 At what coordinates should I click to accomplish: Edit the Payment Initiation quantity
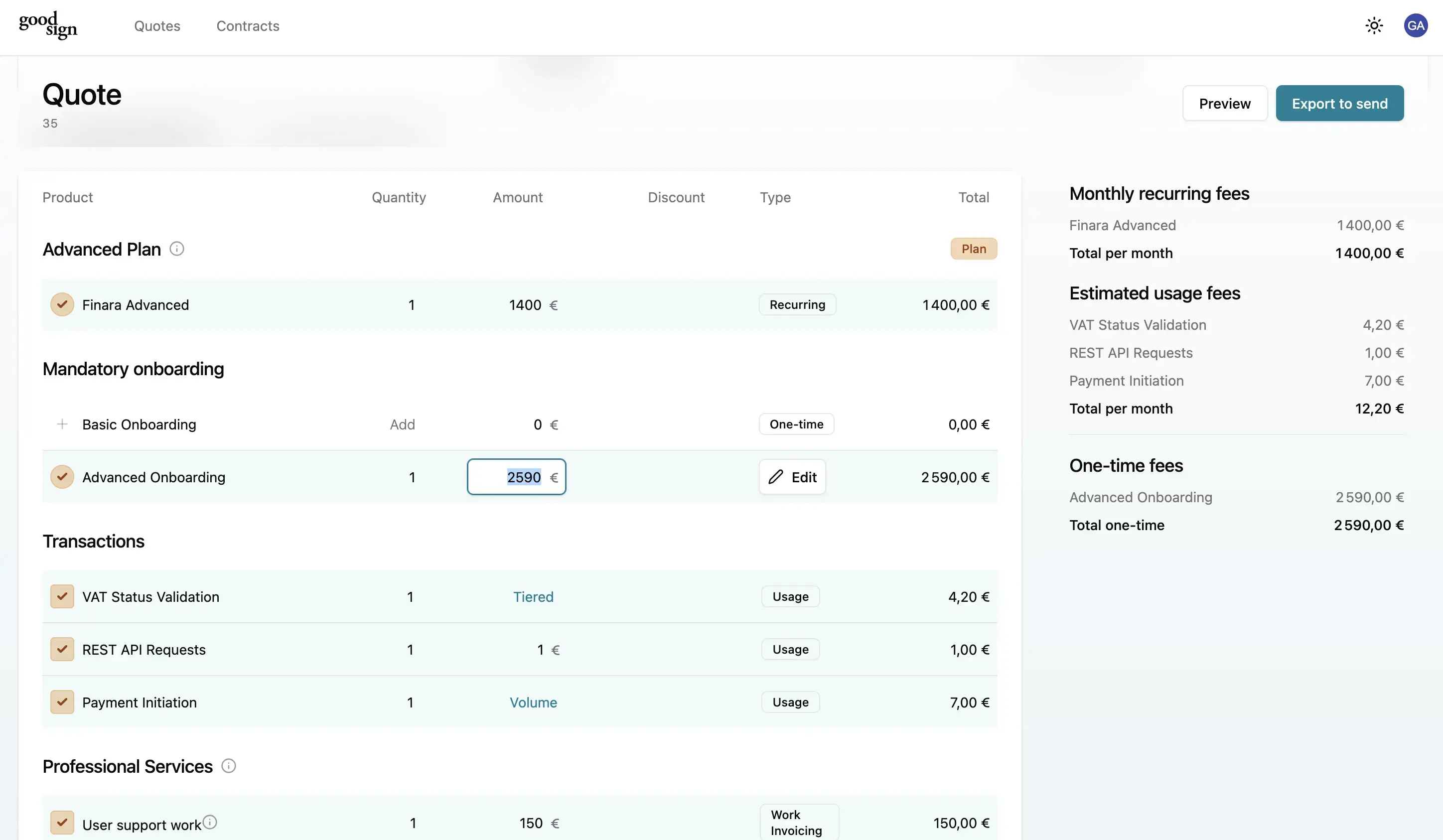point(410,702)
